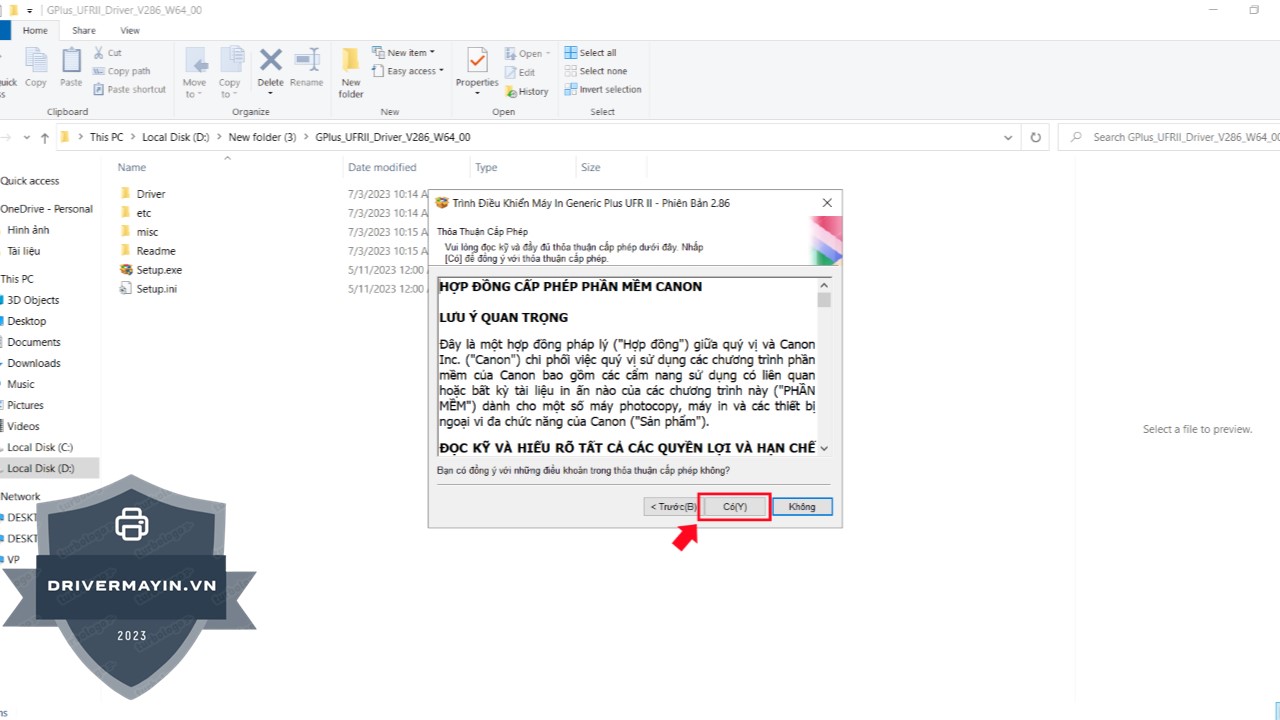Select the Setup.exe file
Image resolution: width=1280 pixels, height=720 pixels.
point(159,270)
